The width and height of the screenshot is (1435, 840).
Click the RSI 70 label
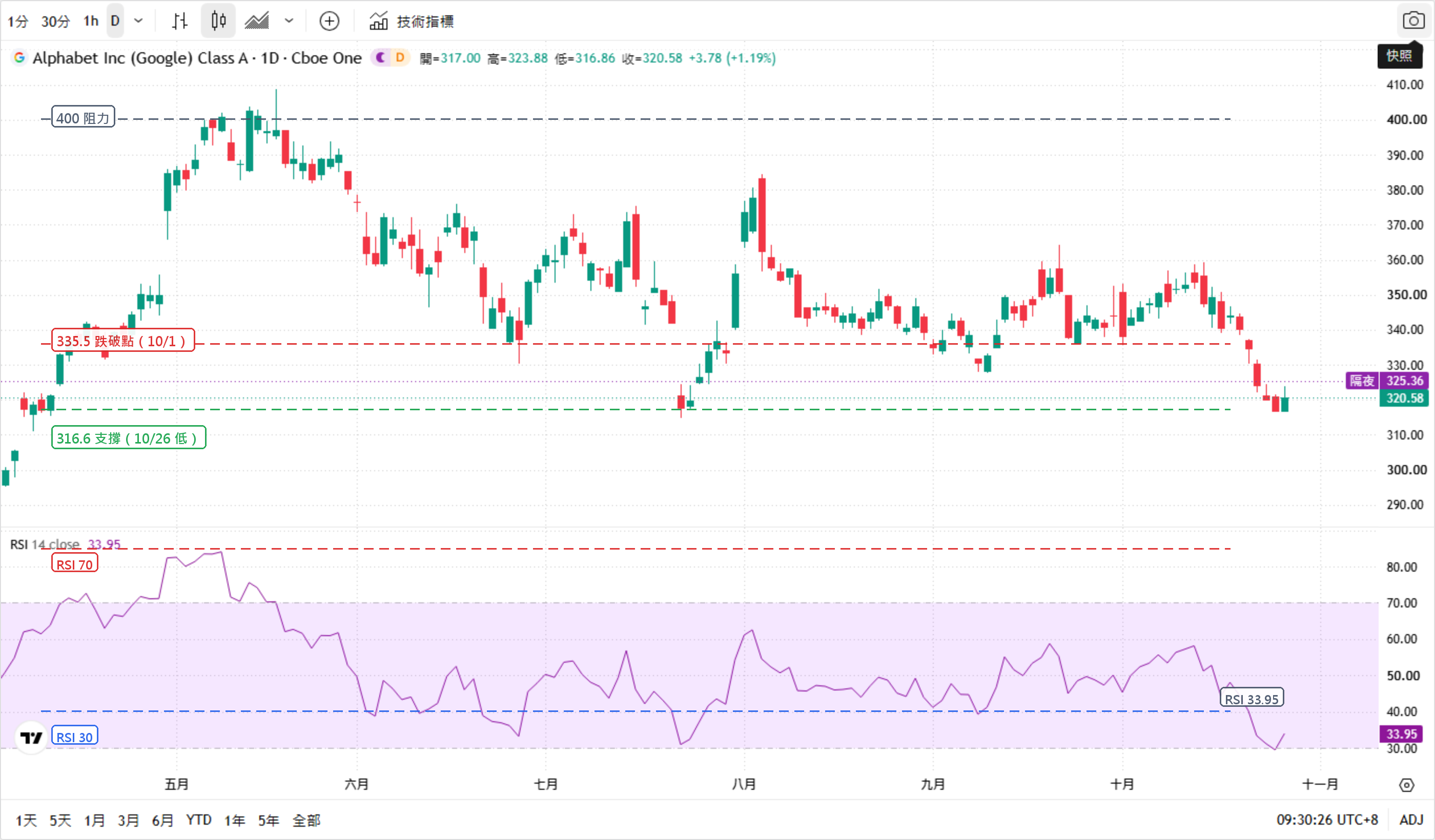tap(75, 564)
